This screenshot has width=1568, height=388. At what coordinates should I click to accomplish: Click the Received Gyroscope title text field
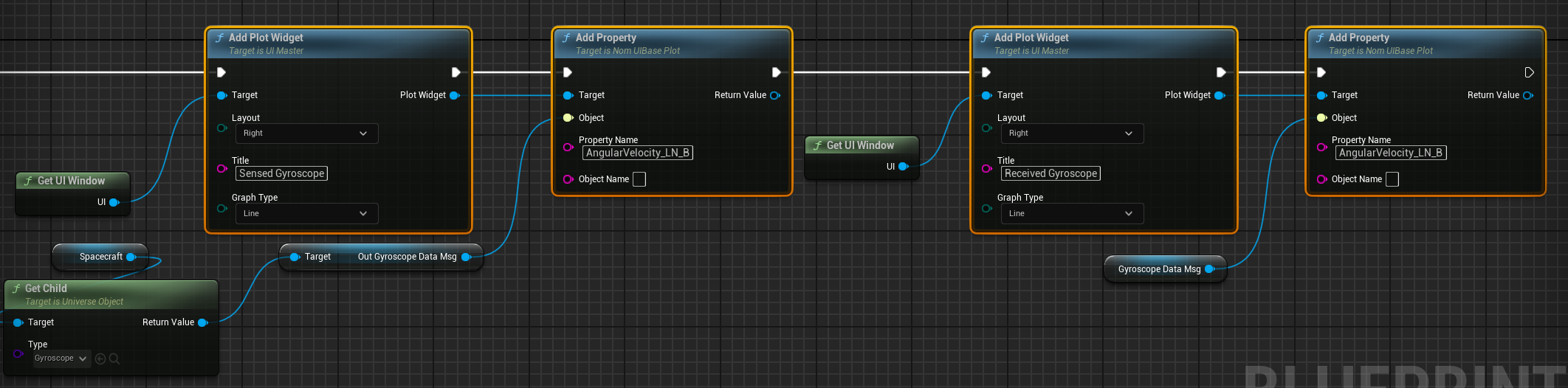(x=1051, y=173)
